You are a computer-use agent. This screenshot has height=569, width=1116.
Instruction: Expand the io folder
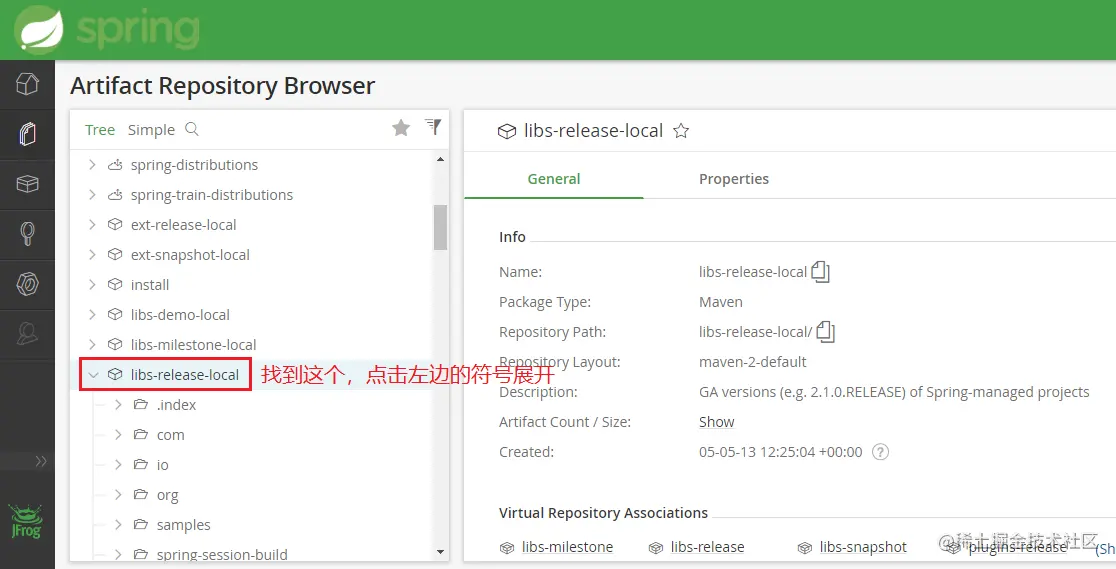118,464
